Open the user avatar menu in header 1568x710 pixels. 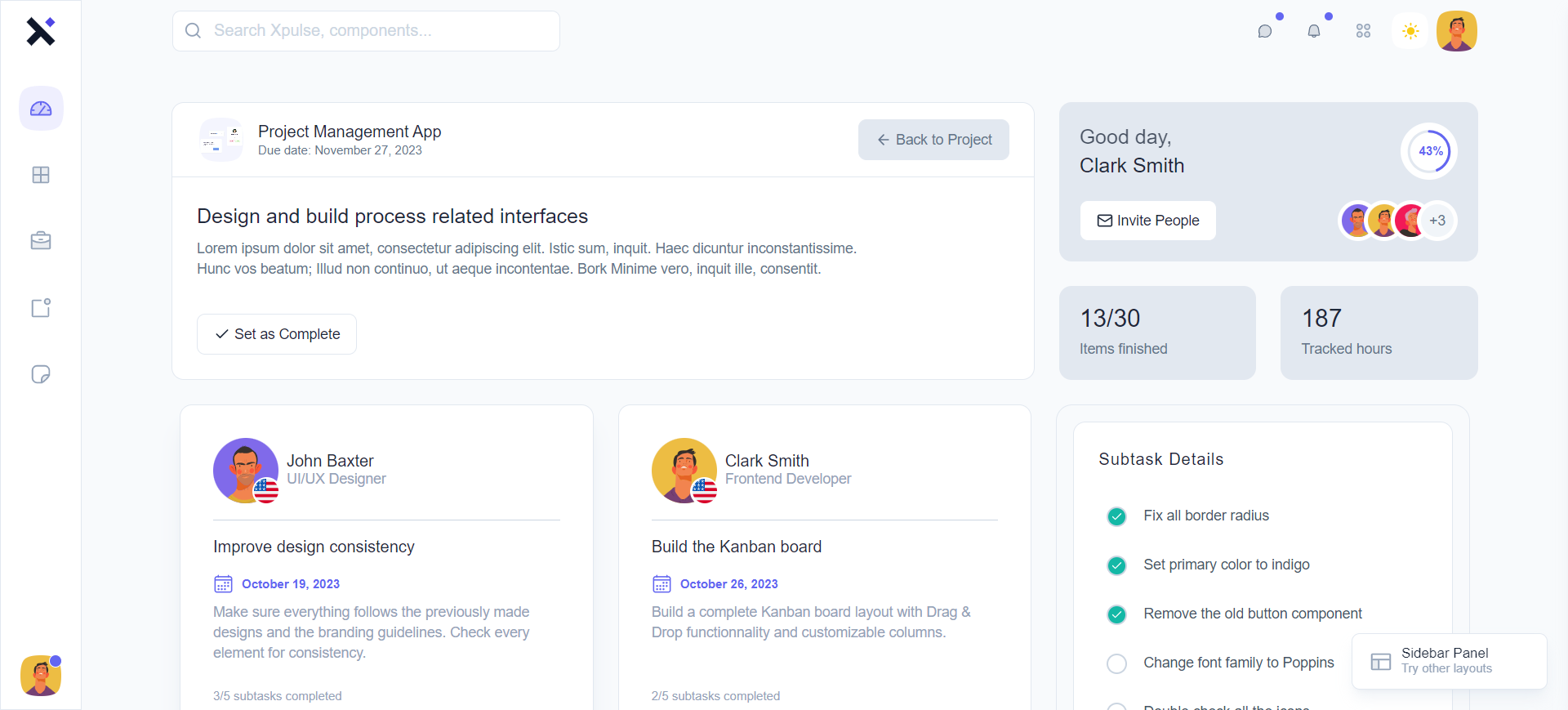1457,31
